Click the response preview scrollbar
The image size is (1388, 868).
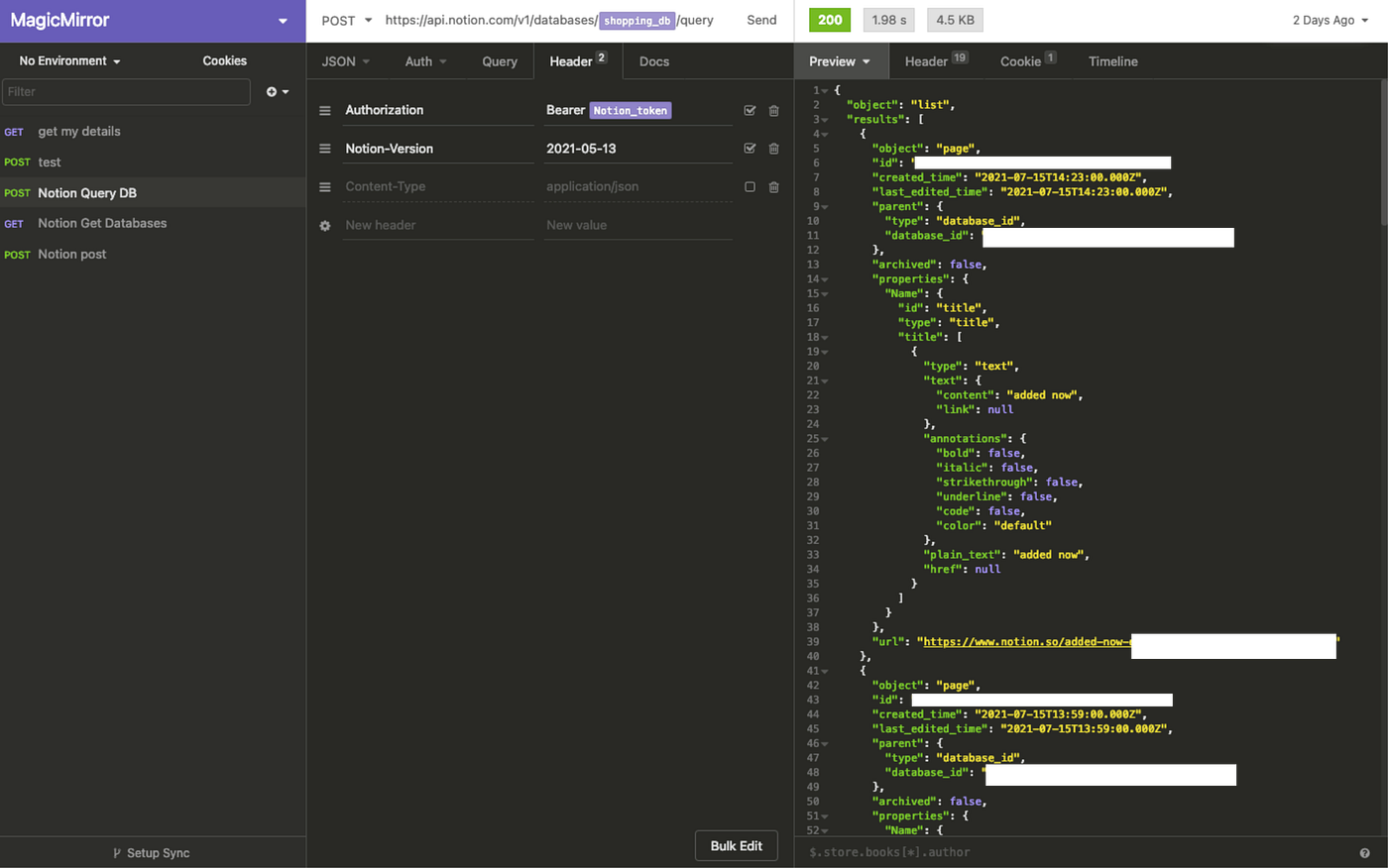coord(1384,154)
